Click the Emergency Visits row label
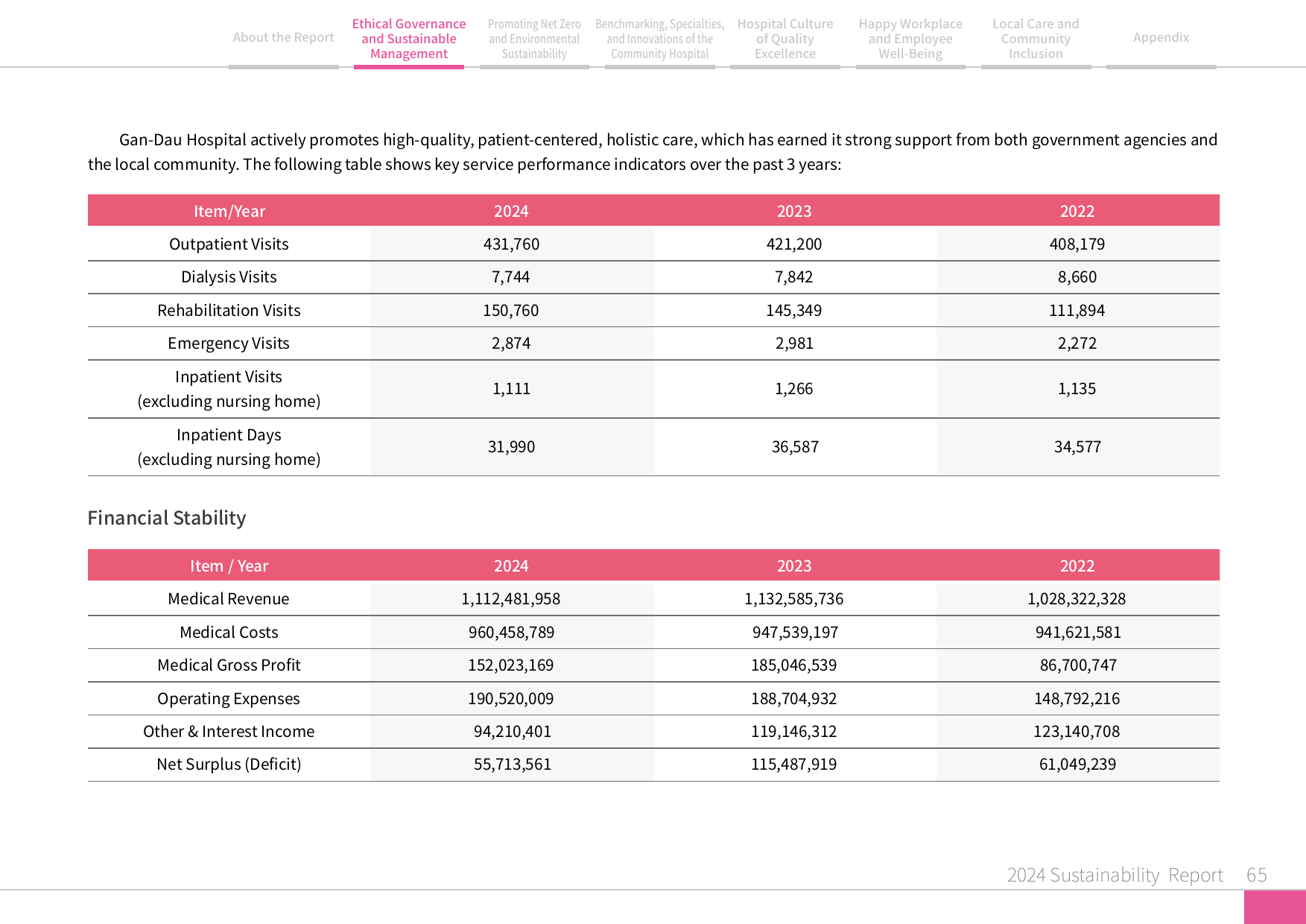 pos(229,344)
